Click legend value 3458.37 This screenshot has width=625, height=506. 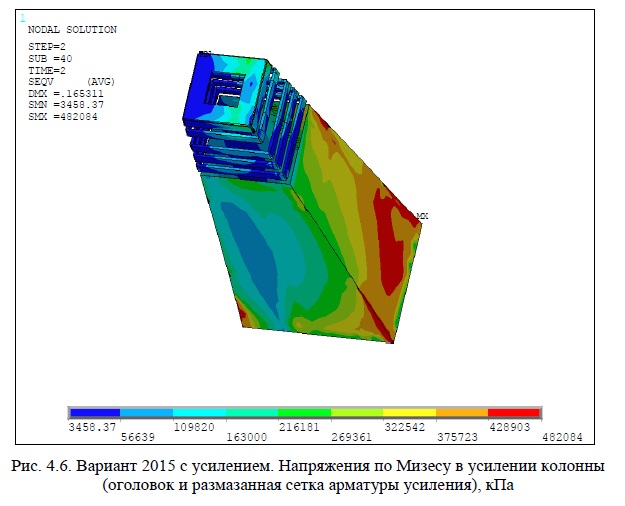click(x=92, y=427)
